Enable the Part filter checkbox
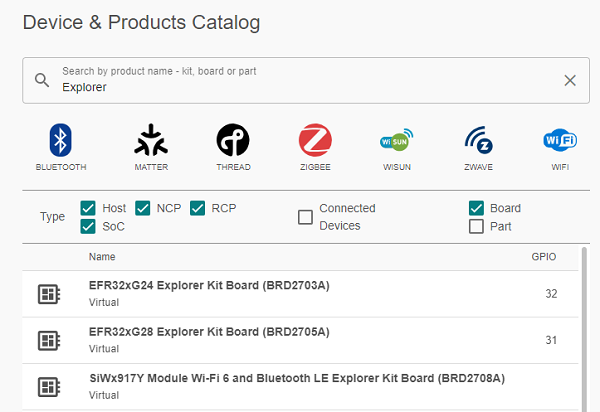Viewport: 600px width, 412px height. click(x=476, y=226)
